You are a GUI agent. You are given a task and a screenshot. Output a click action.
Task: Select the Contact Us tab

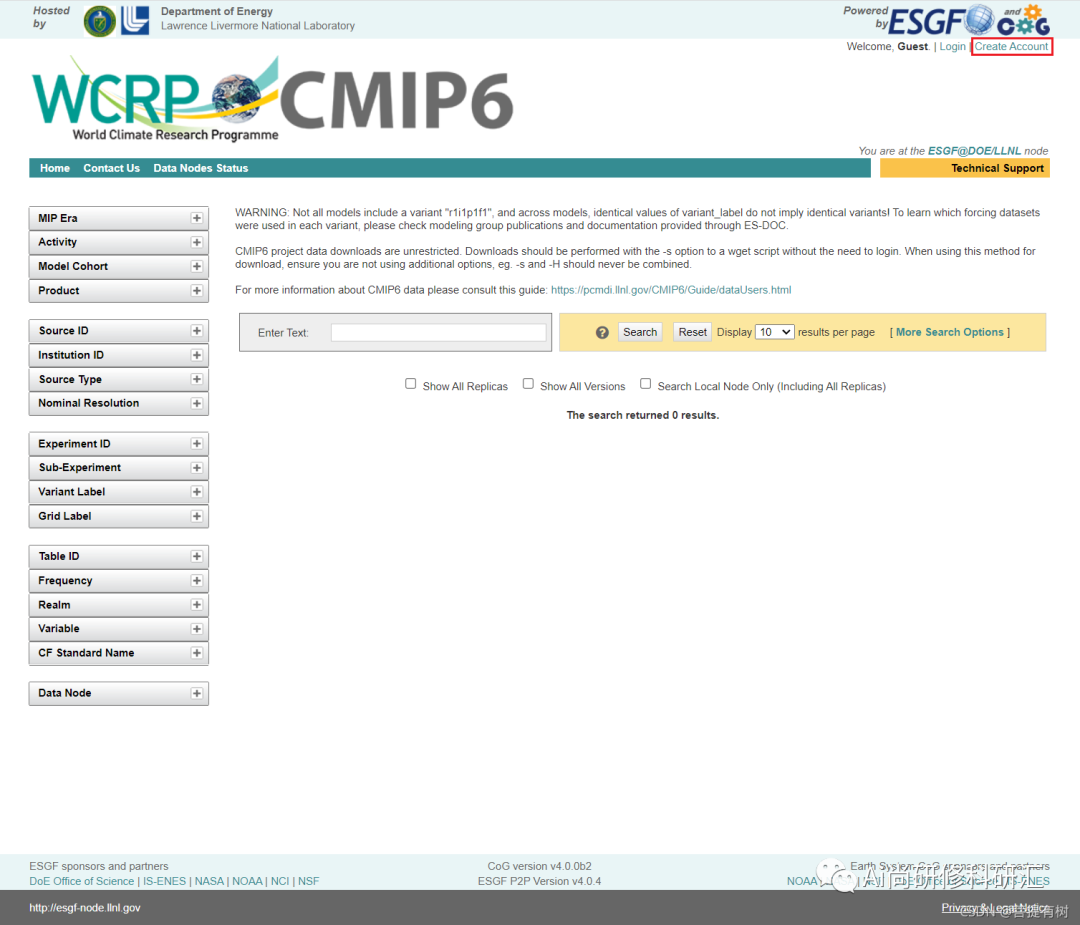[x=111, y=168]
